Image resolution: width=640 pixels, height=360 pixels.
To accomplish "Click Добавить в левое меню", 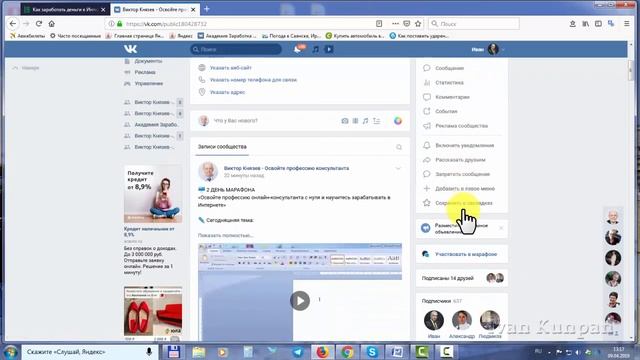I will click(x=464, y=189).
